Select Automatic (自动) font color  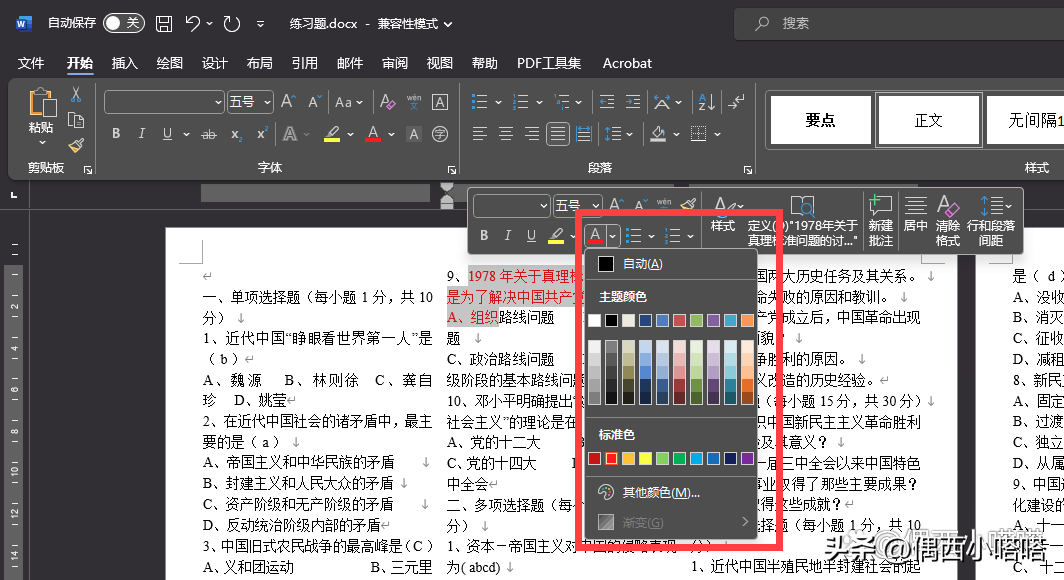click(x=640, y=264)
